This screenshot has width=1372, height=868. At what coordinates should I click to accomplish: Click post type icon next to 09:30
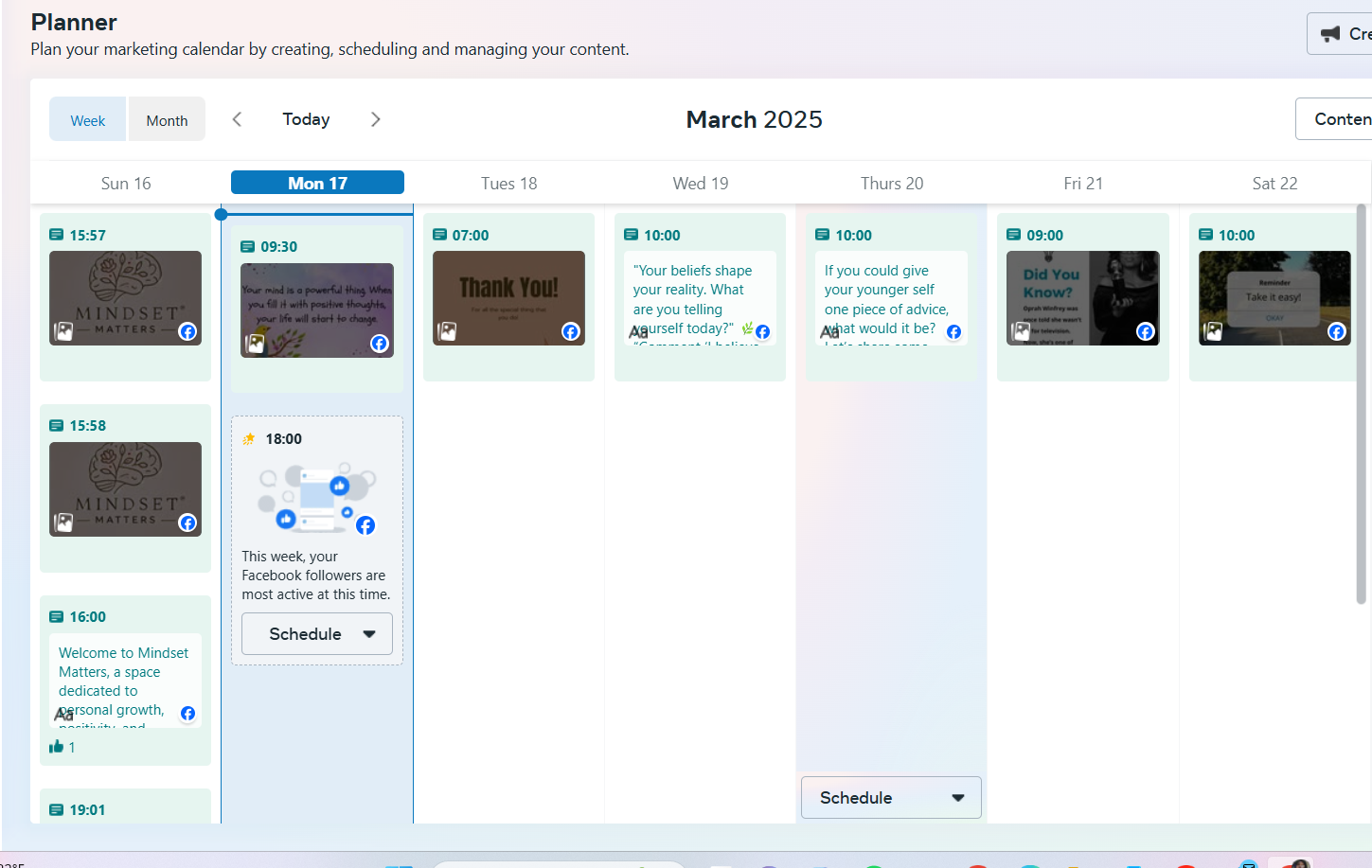point(248,247)
